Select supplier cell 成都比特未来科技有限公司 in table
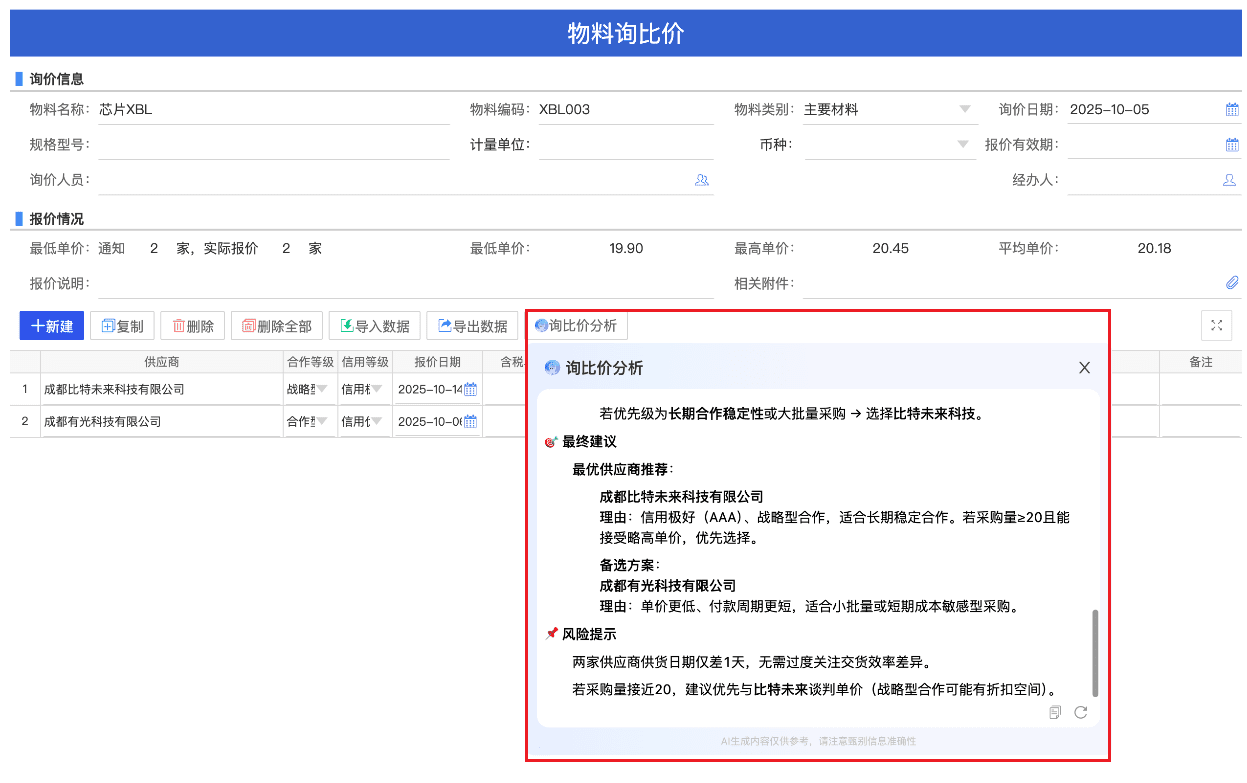1247x783 pixels. (162, 390)
